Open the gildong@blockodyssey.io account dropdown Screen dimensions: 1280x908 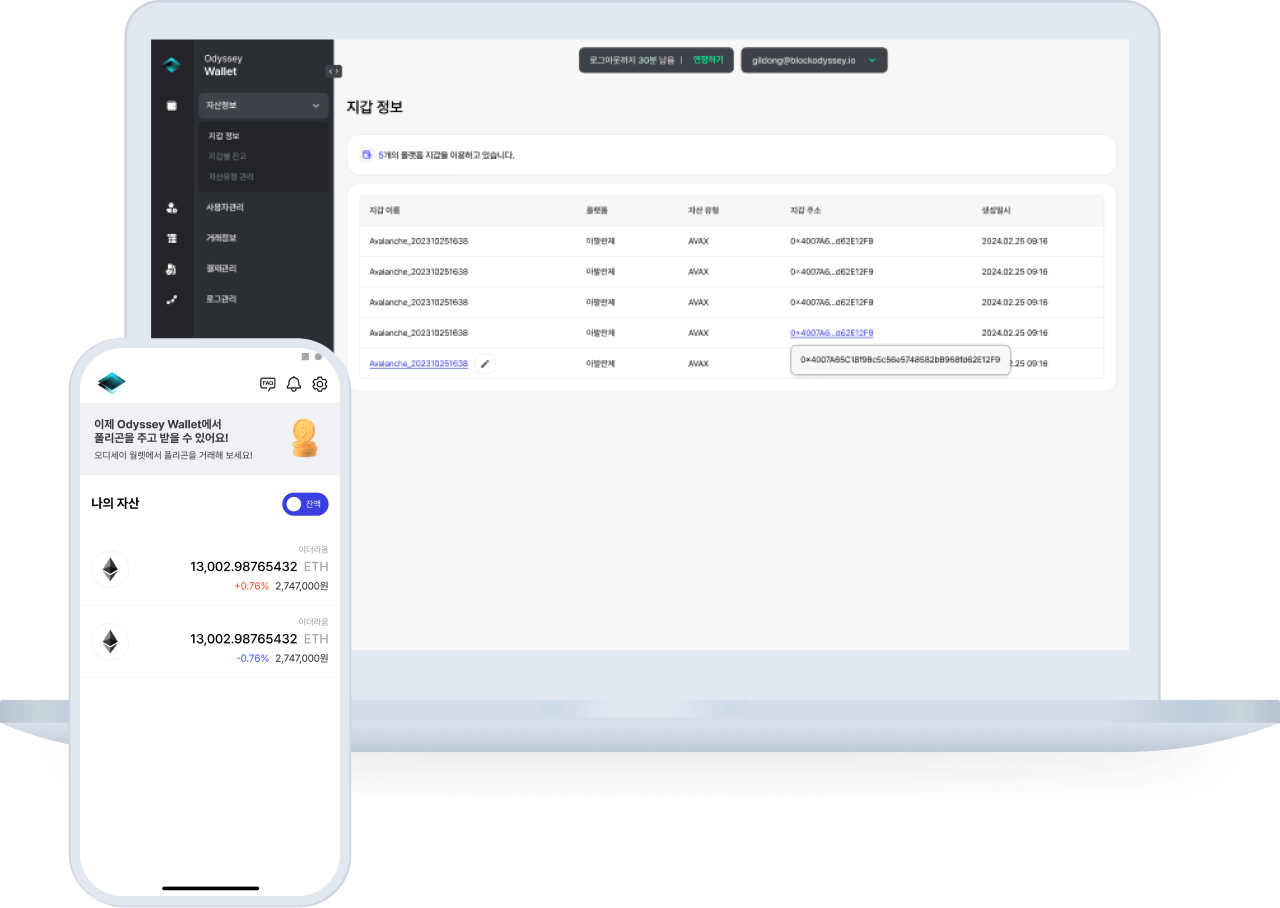click(813, 60)
